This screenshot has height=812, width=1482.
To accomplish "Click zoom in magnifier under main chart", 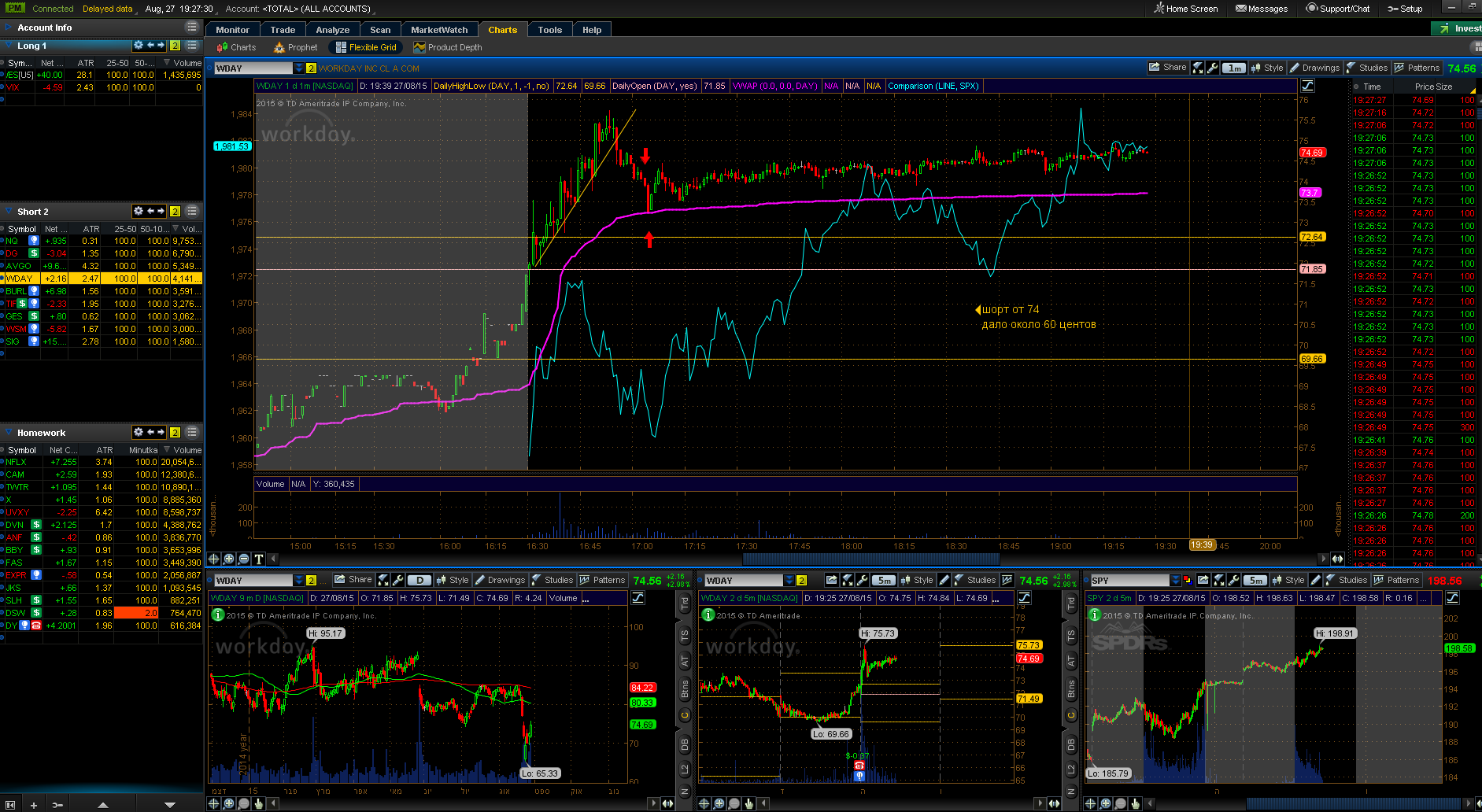I will 228,559.
